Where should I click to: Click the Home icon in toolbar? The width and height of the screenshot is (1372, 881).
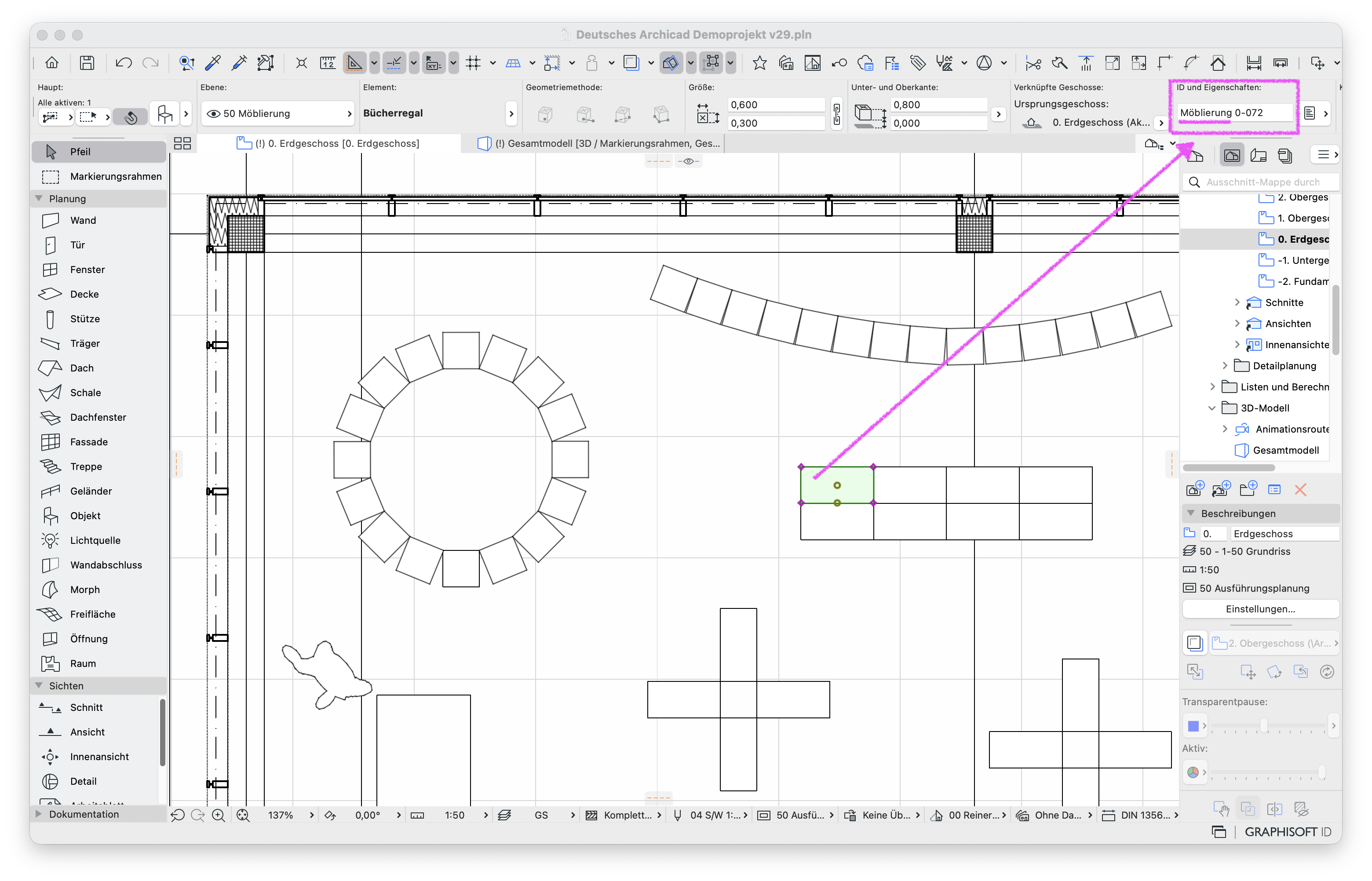52,63
